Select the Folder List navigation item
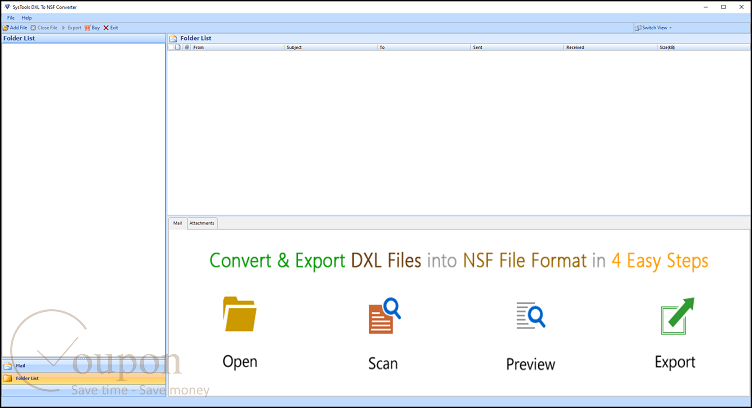 pos(83,378)
